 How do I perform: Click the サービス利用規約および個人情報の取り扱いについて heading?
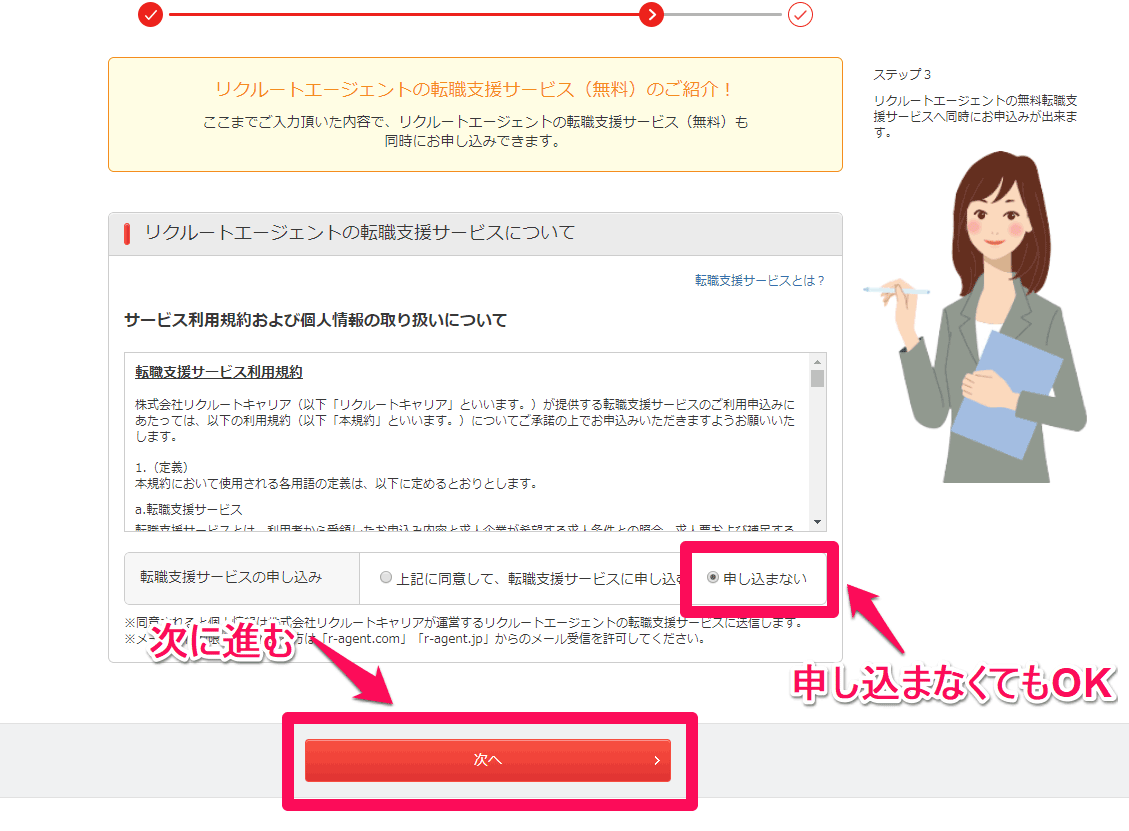click(x=315, y=320)
